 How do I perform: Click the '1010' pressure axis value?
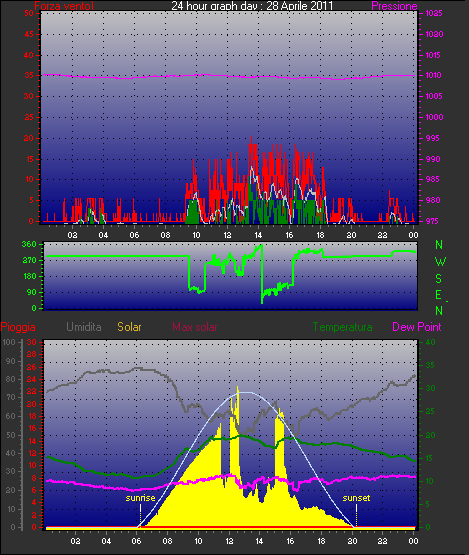pyautogui.click(x=434, y=75)
